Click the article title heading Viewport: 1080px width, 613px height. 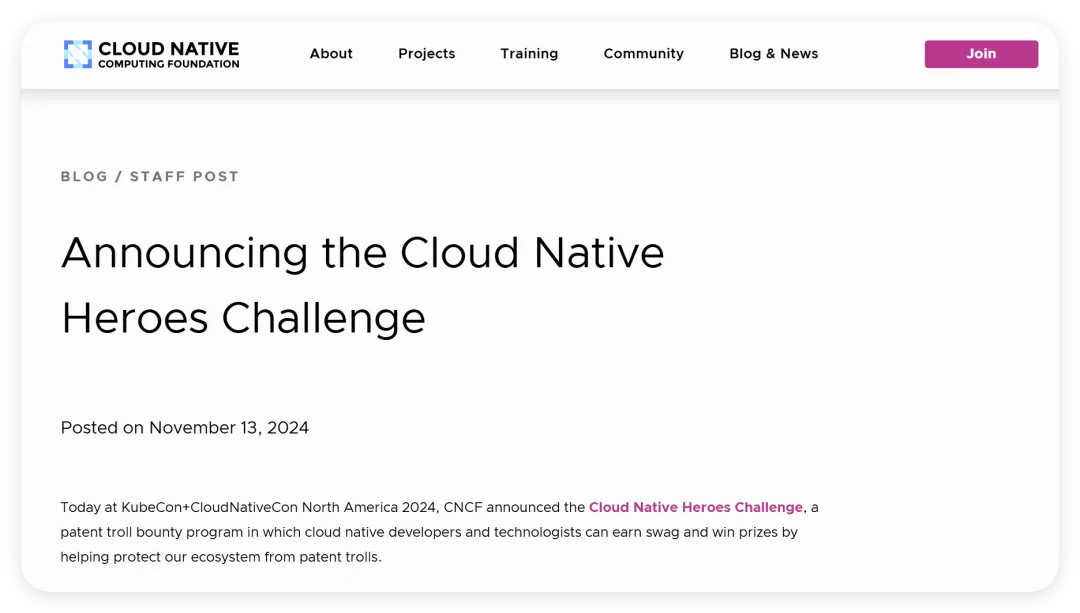point(362,285)
